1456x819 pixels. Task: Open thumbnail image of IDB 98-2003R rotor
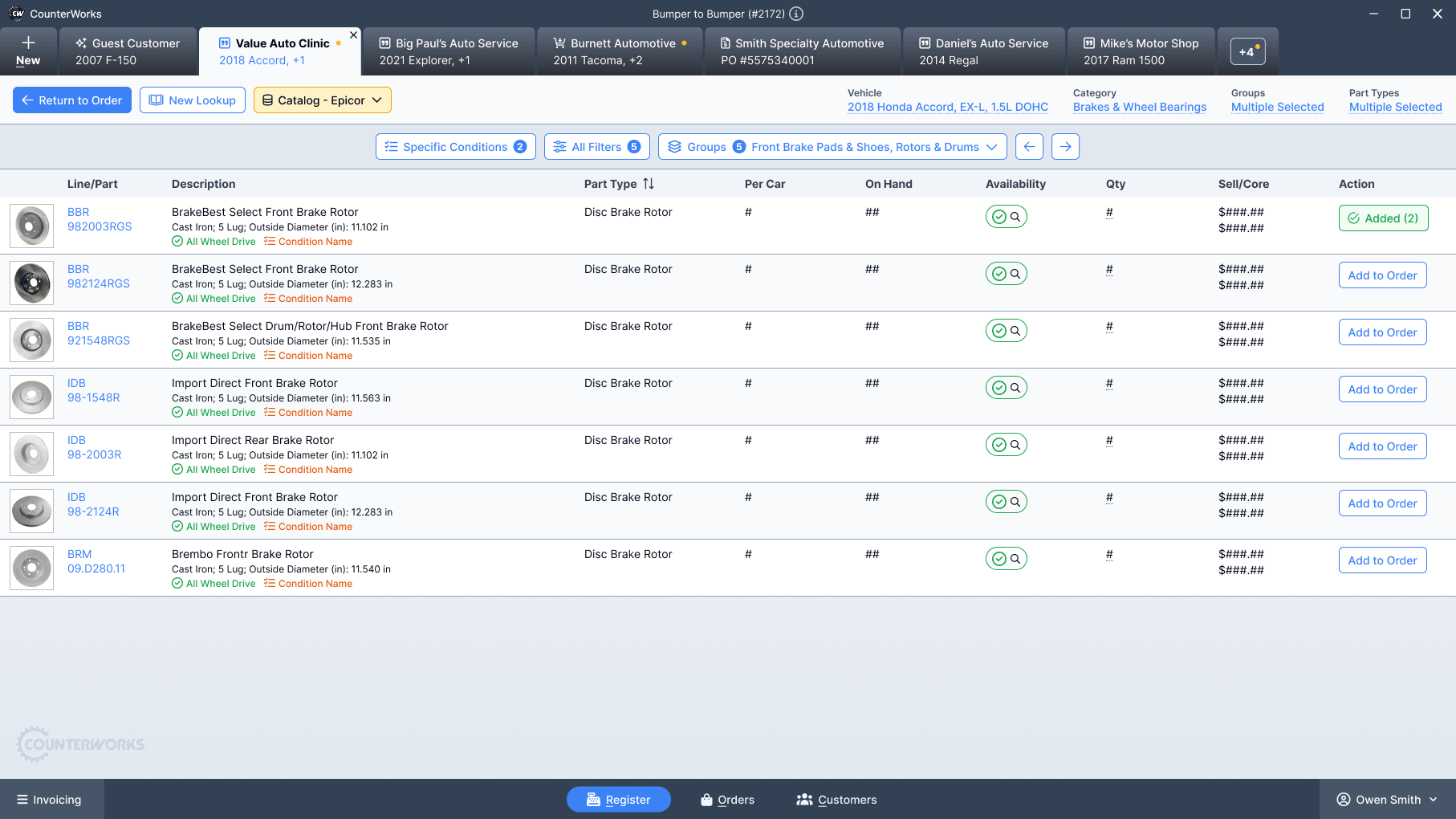(x=32, y=454)
